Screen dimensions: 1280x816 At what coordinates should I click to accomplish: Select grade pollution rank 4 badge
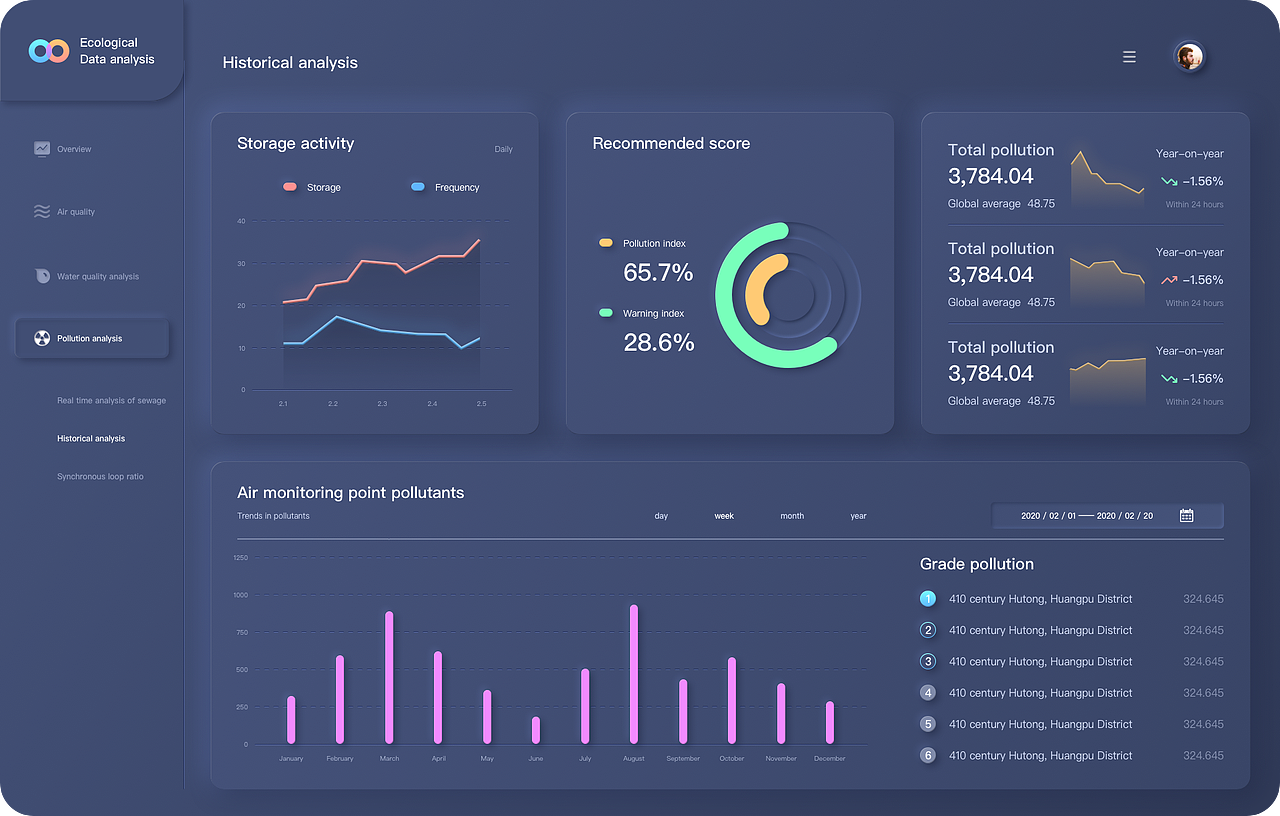[x=928, y=692]
